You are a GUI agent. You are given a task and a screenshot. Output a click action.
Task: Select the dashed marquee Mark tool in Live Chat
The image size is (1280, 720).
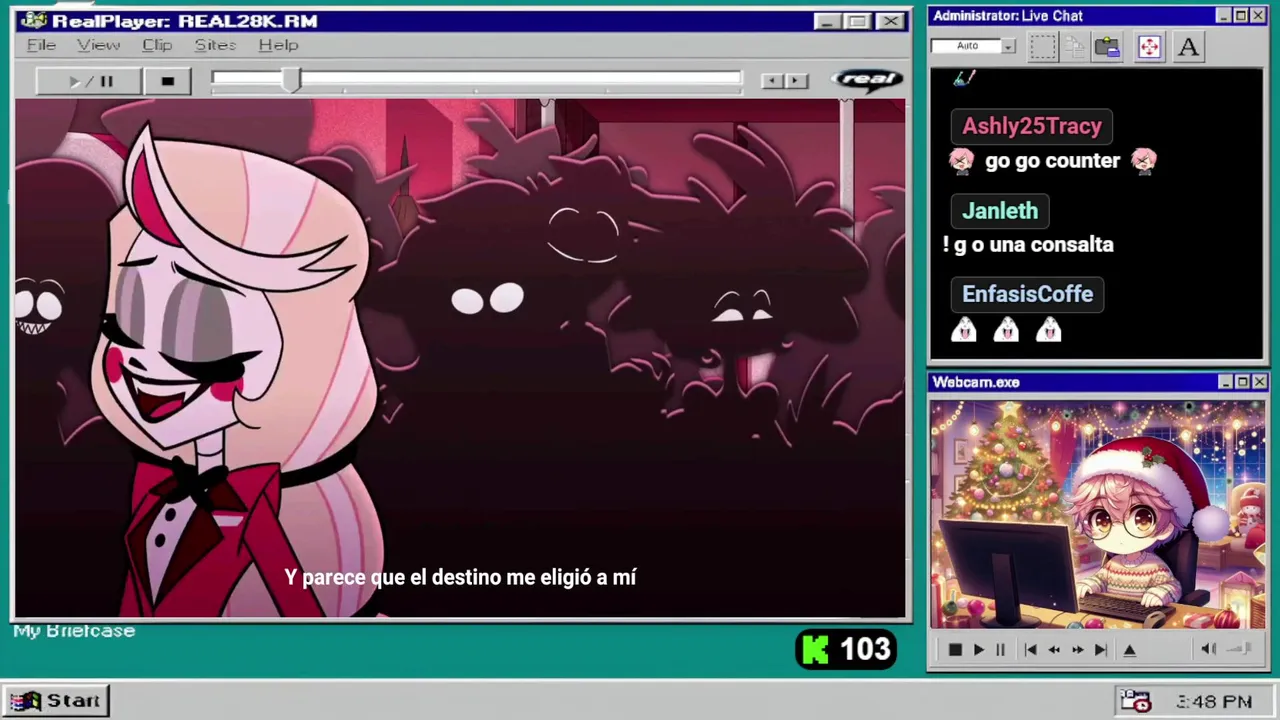coord(1042,47)
